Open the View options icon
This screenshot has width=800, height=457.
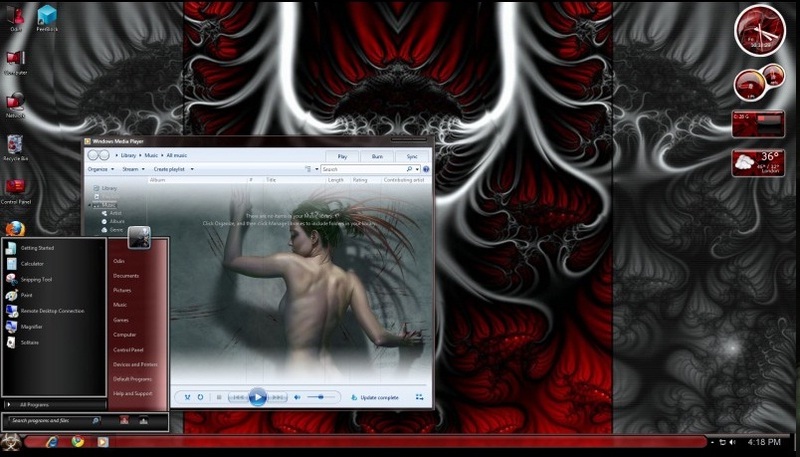coord(308,169)
